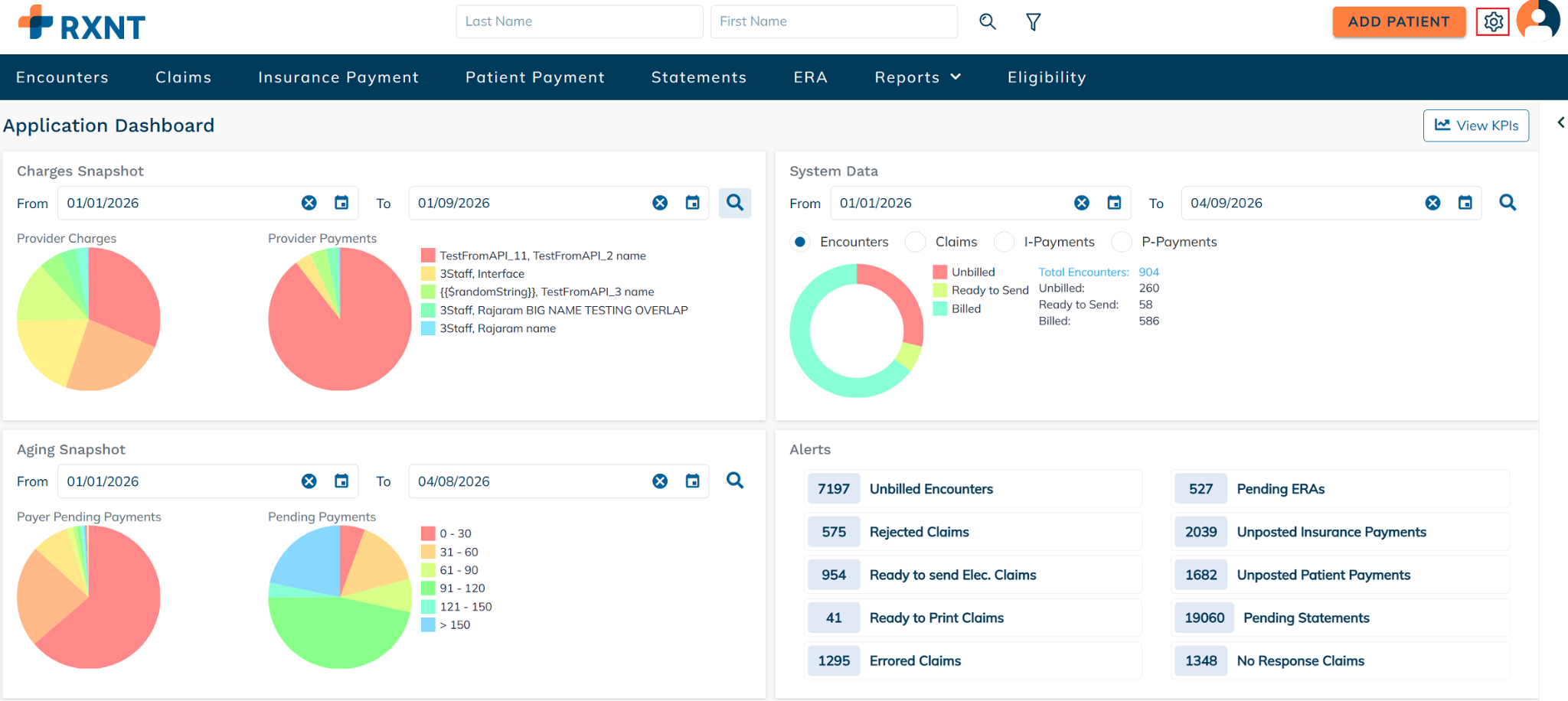Open calendar for Aging Snapshot To date
The height and width of the screenshot is (701, 1568).
(x=693, y=481)
